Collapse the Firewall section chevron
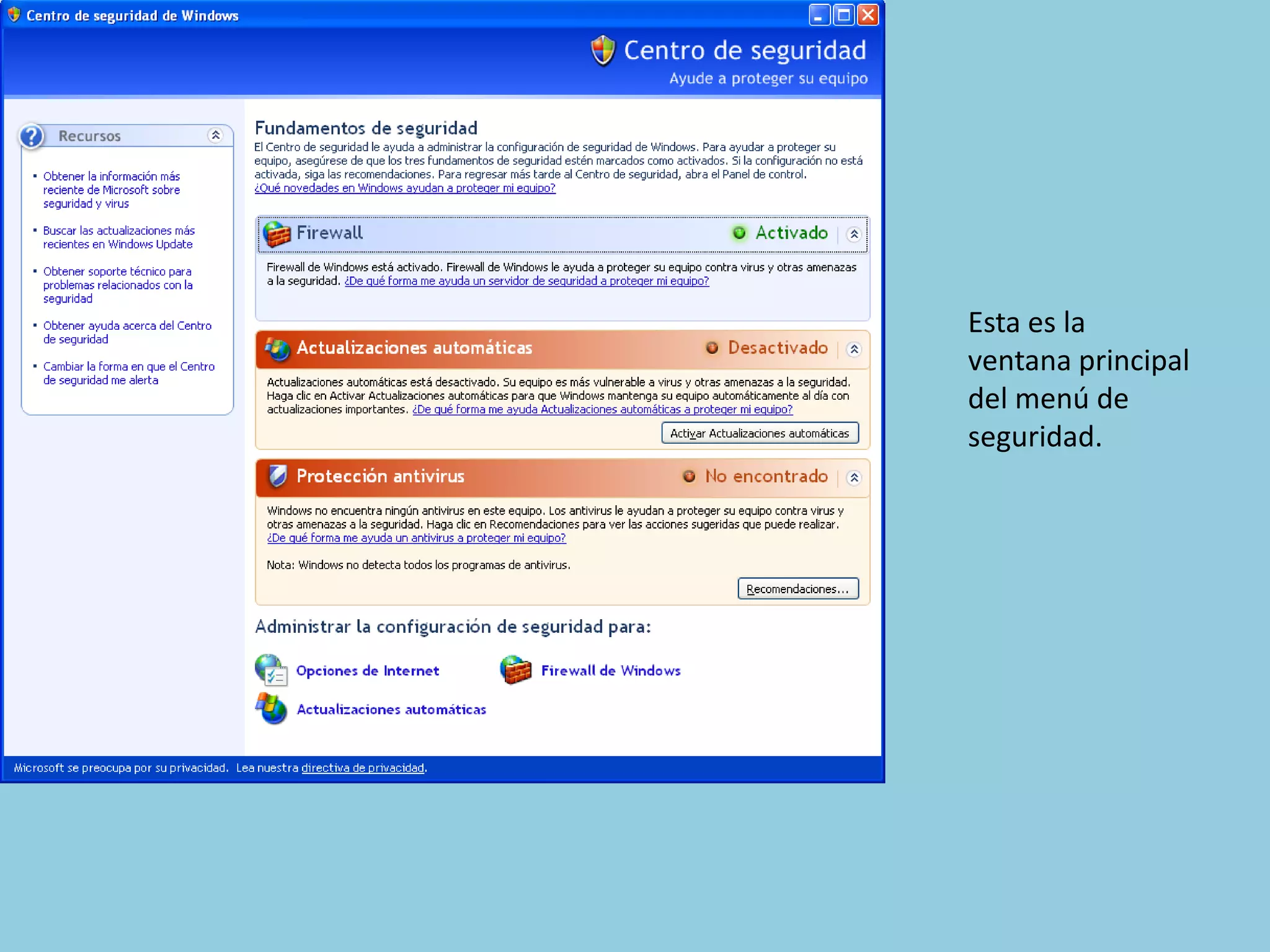 854,234
